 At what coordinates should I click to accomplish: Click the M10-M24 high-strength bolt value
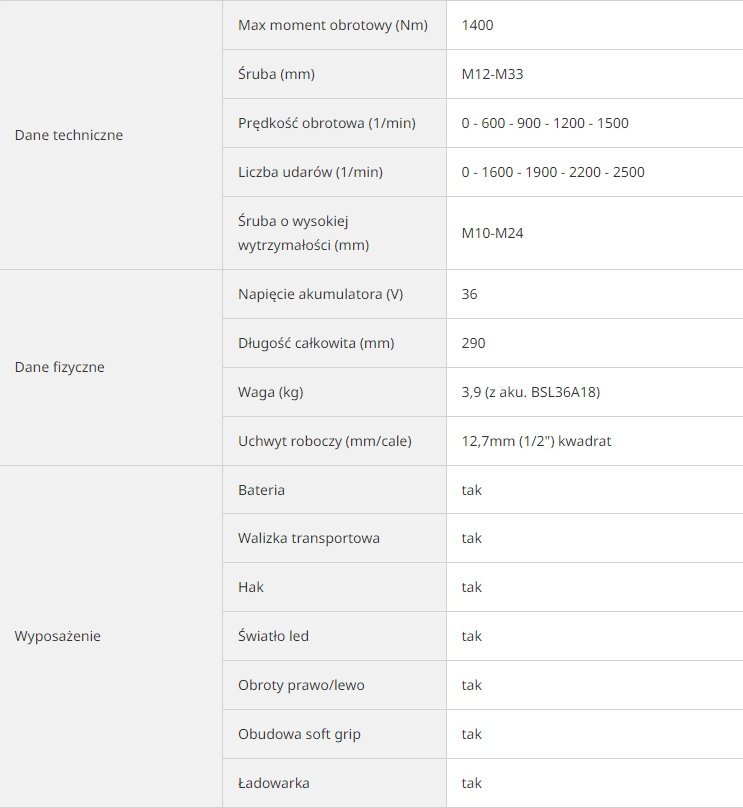(493, 233)
